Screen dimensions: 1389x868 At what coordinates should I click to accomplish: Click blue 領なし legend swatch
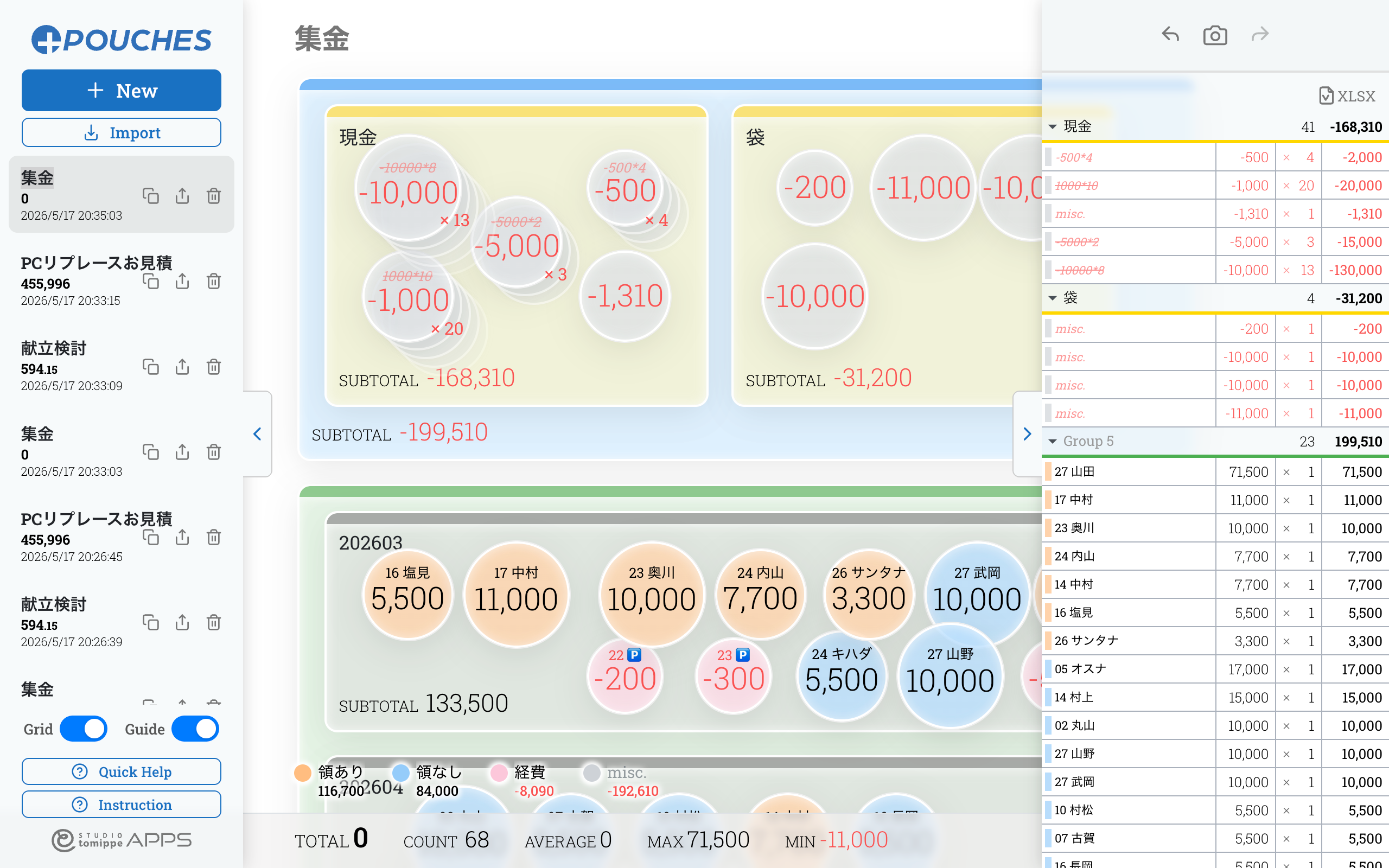coord(400,773)
